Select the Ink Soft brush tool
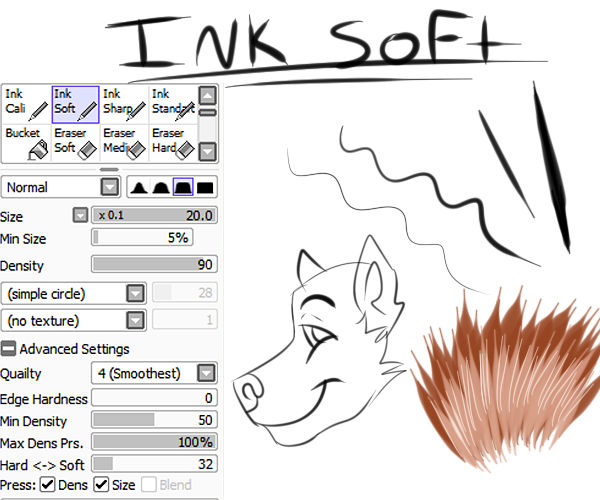The width and height of the screenshot is (600, 500). pos(75,104)
